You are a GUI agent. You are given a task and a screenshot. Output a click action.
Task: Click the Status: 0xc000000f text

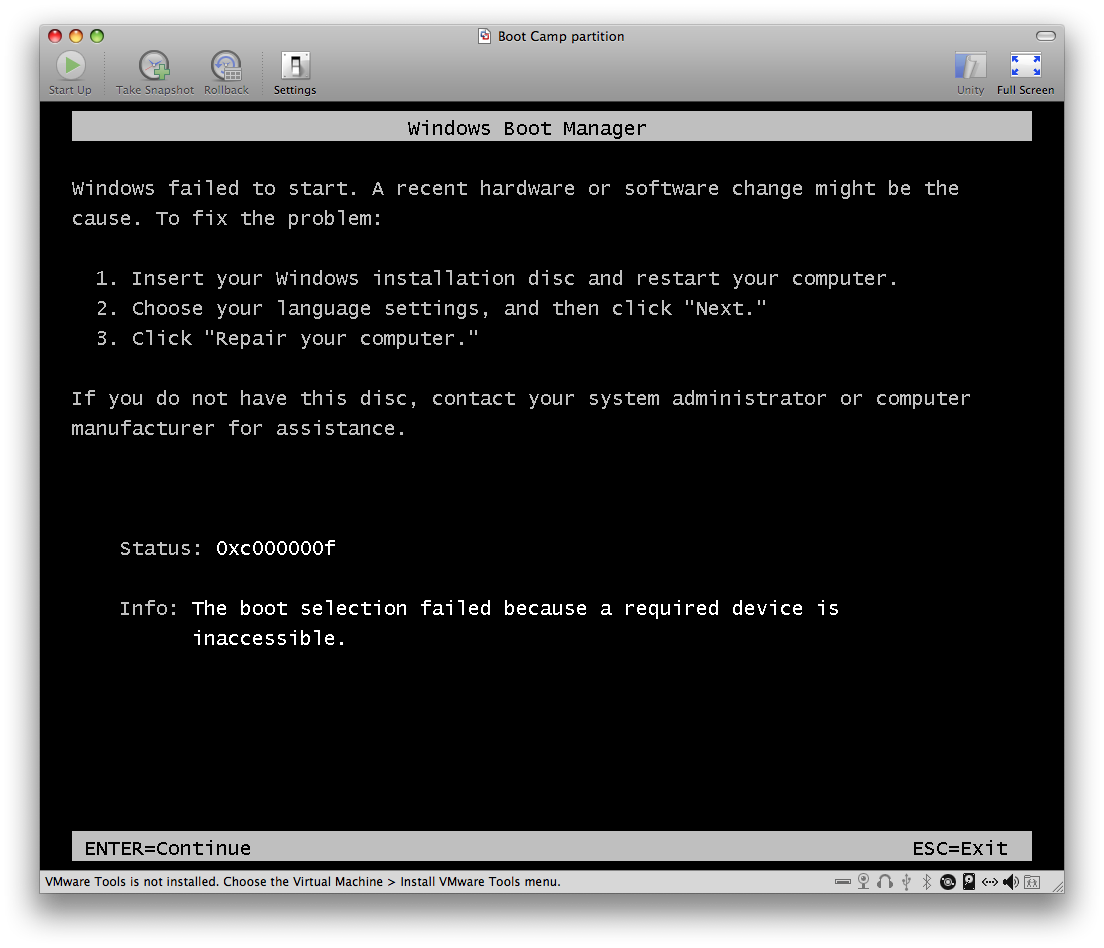coord(227,548)
